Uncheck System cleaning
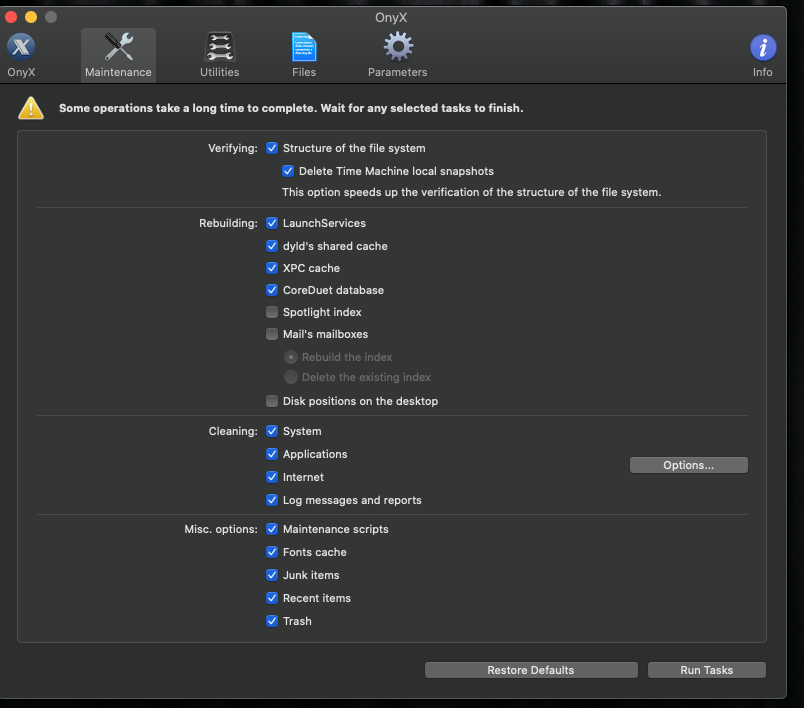The height and width of the screenshot is (708, 804). click(x=272, y=431)
